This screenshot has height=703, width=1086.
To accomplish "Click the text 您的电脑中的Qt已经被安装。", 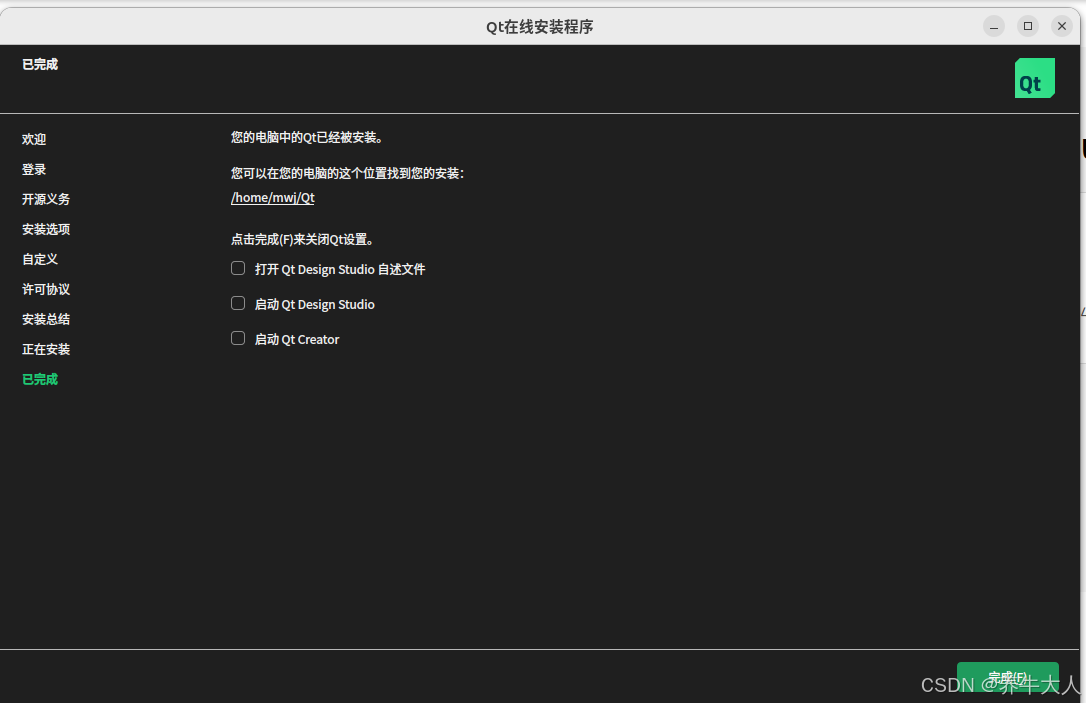I will (x=307, y=137).
